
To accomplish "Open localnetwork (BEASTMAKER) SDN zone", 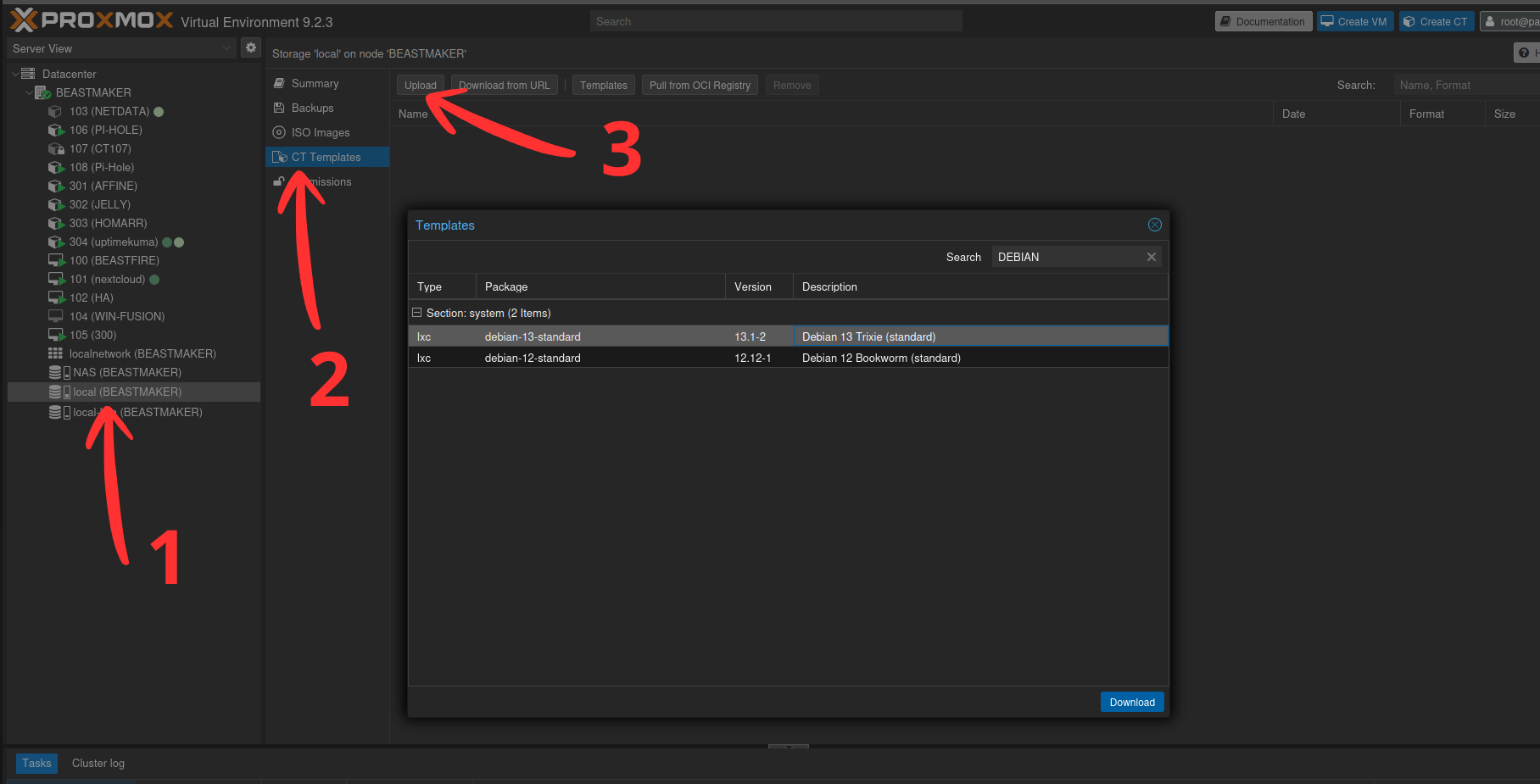I will (x=142, y=353).
